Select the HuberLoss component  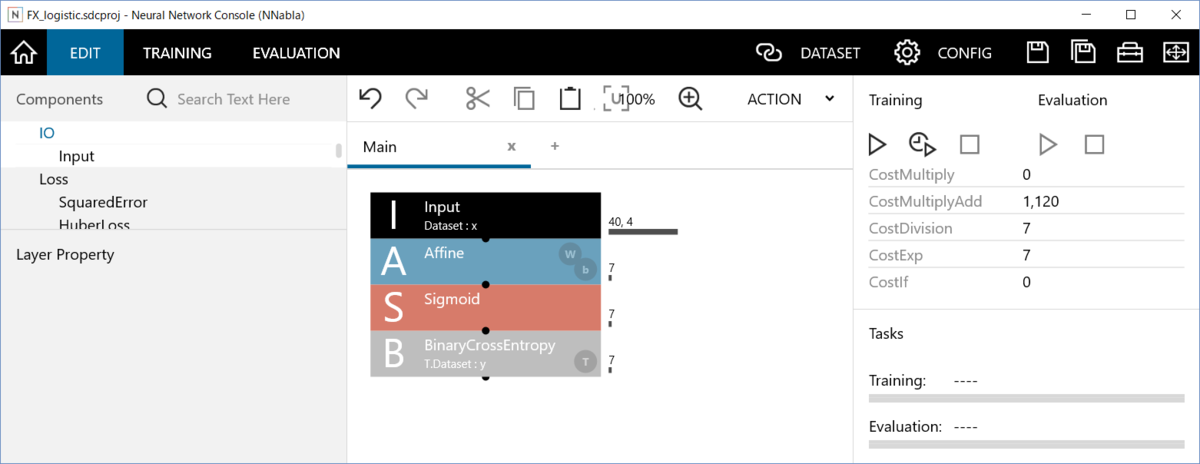(x=94, y=225)
